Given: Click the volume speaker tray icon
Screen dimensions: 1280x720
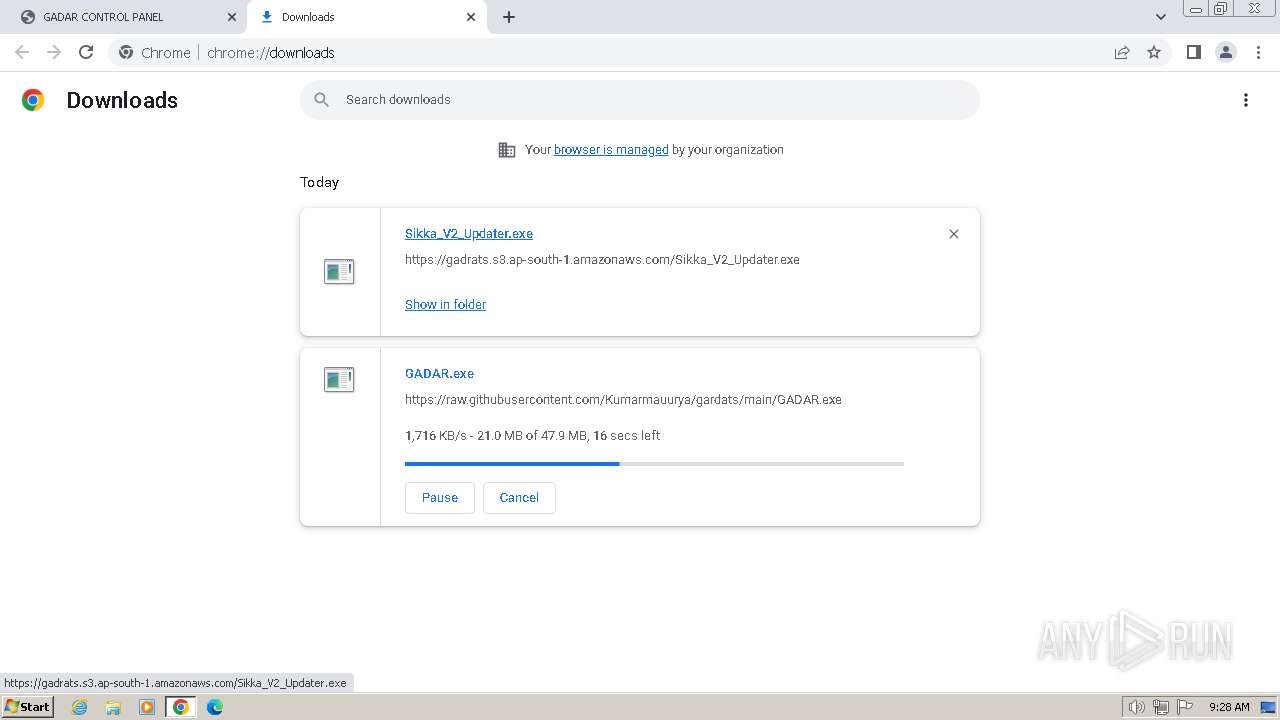Looking at the screenshot, I should [x=1137, y=707].
